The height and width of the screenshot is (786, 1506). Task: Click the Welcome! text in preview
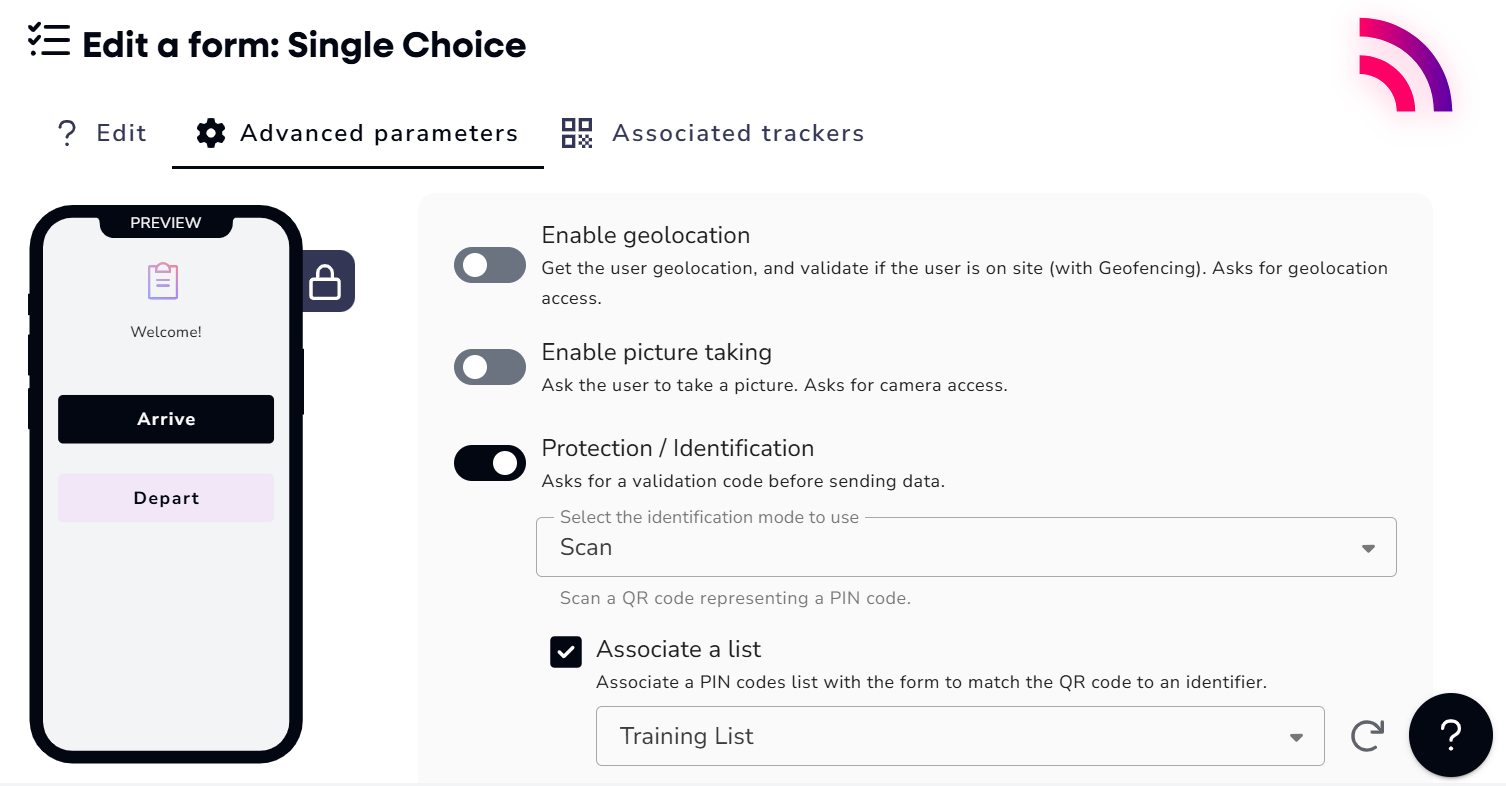(166, 332)
